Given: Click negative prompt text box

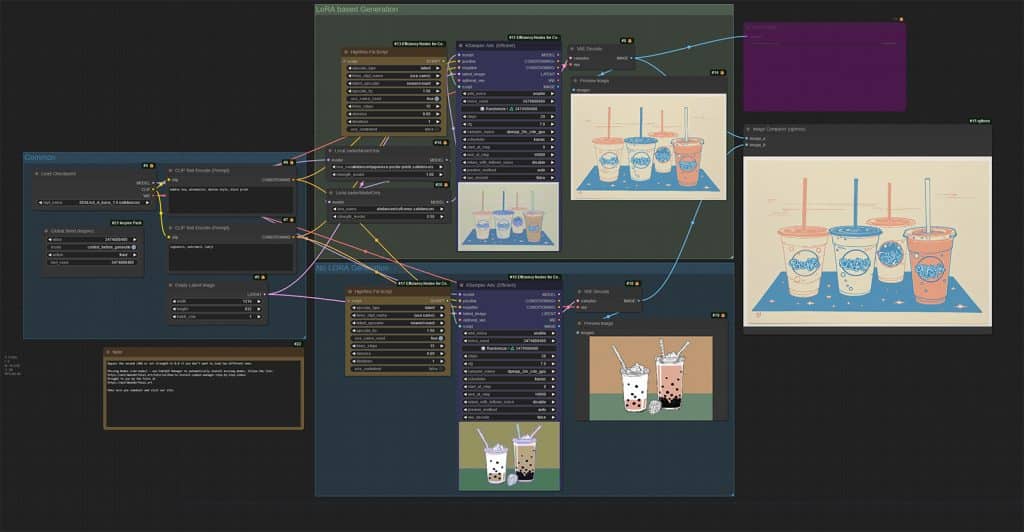Looking at the screenshot, I should coord(231,257).
